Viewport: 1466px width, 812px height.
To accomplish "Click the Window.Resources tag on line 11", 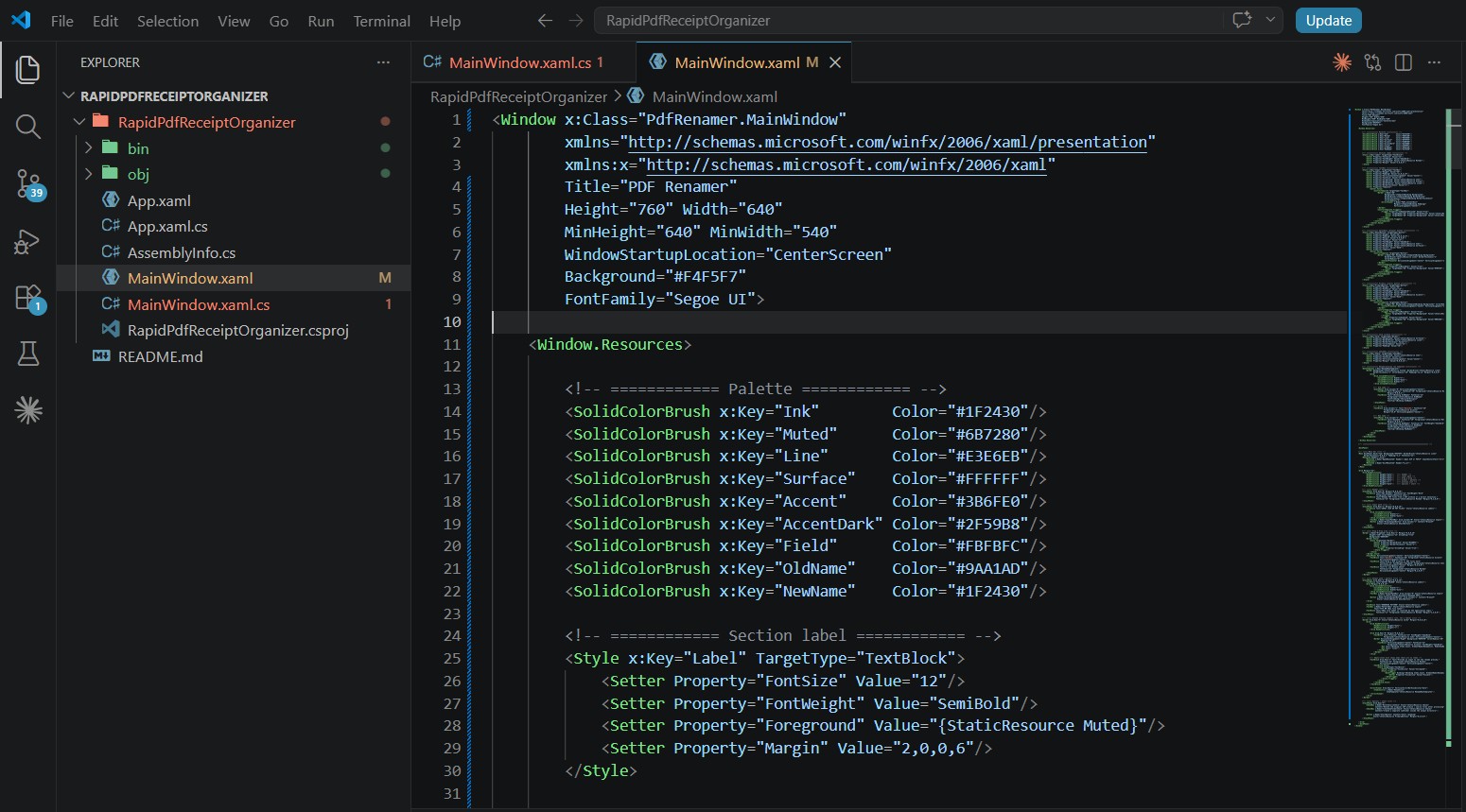I will click(x=610, y=344).
